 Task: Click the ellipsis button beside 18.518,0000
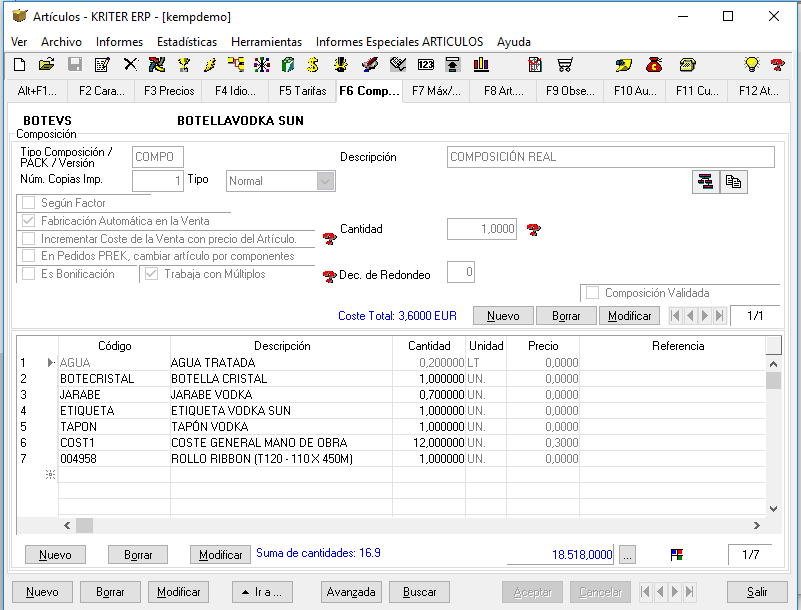[627, 555]
